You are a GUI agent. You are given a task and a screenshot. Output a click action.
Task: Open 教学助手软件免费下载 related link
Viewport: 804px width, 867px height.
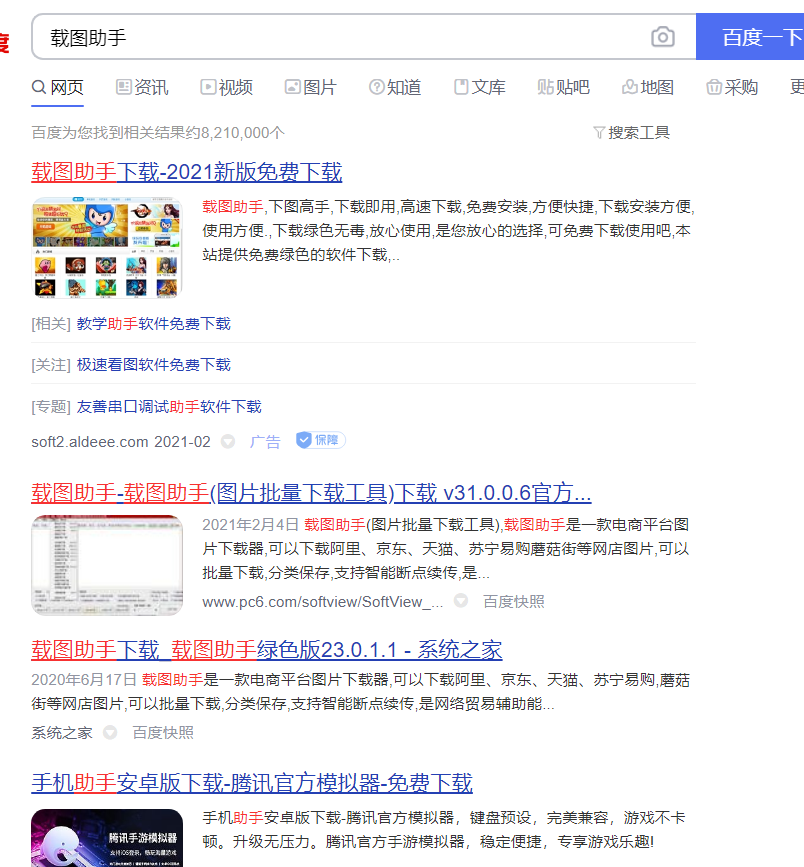[x=154, y=324]
